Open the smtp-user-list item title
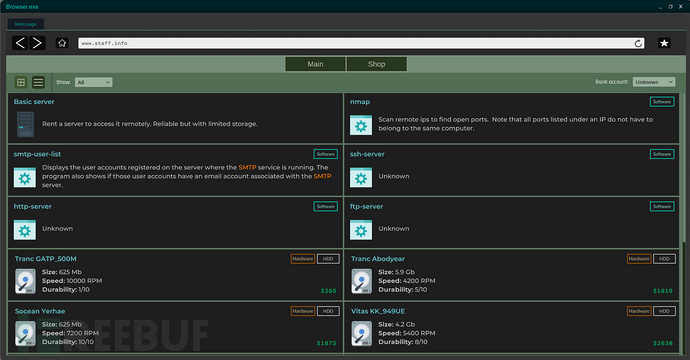690x360 pixels. point(37,154)
